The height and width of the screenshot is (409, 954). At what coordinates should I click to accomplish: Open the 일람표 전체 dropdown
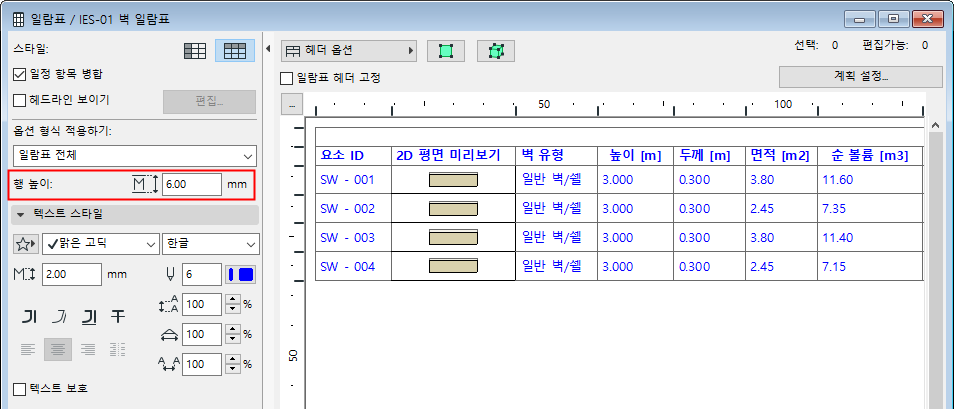click(x=134, y=156)
